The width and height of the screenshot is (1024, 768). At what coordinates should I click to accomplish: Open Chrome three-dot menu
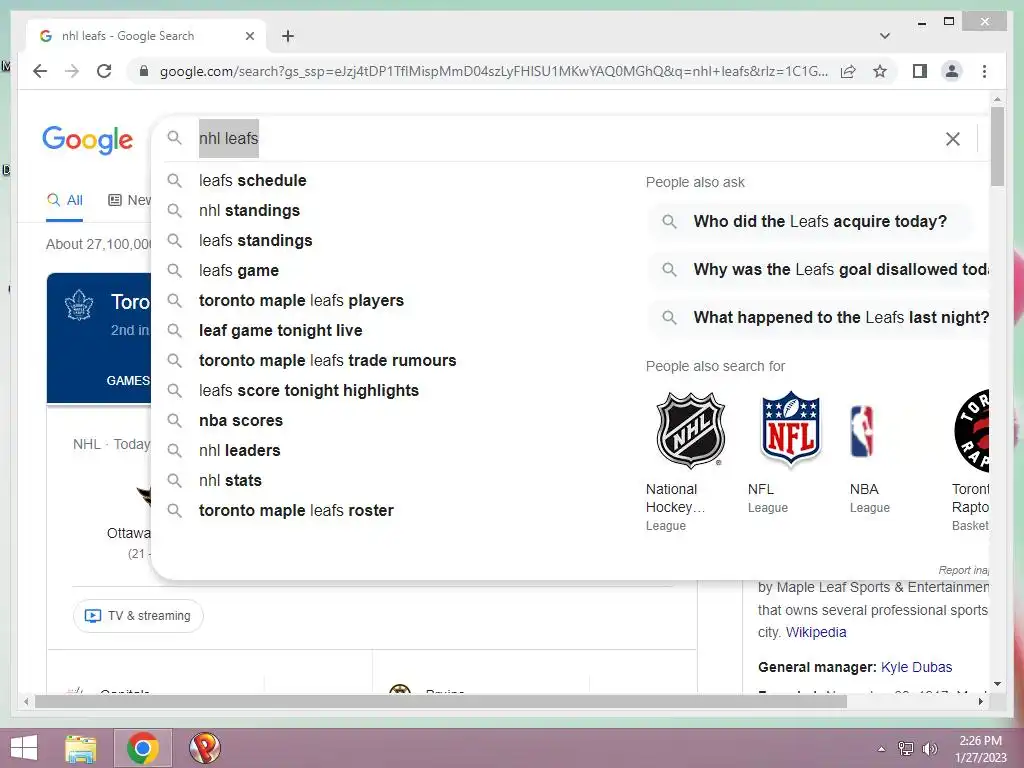[984, 71]
